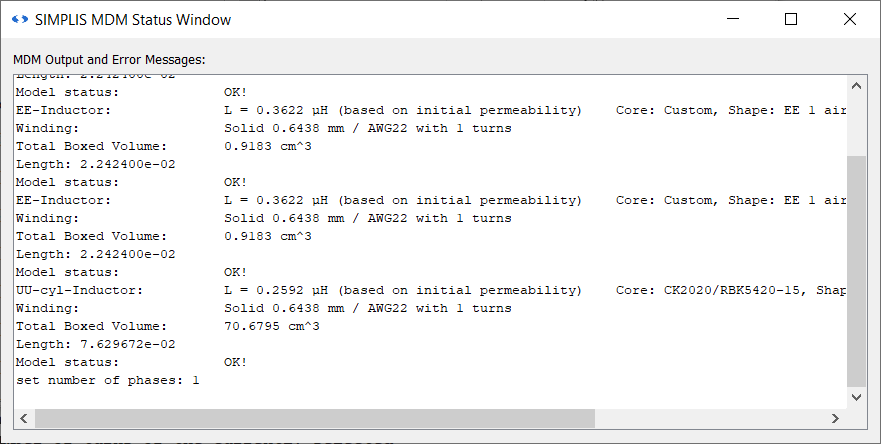This screenshot has width=881, height=444.
Task: Click the 'set number of phases: 1' line
Action: [108, 380]
